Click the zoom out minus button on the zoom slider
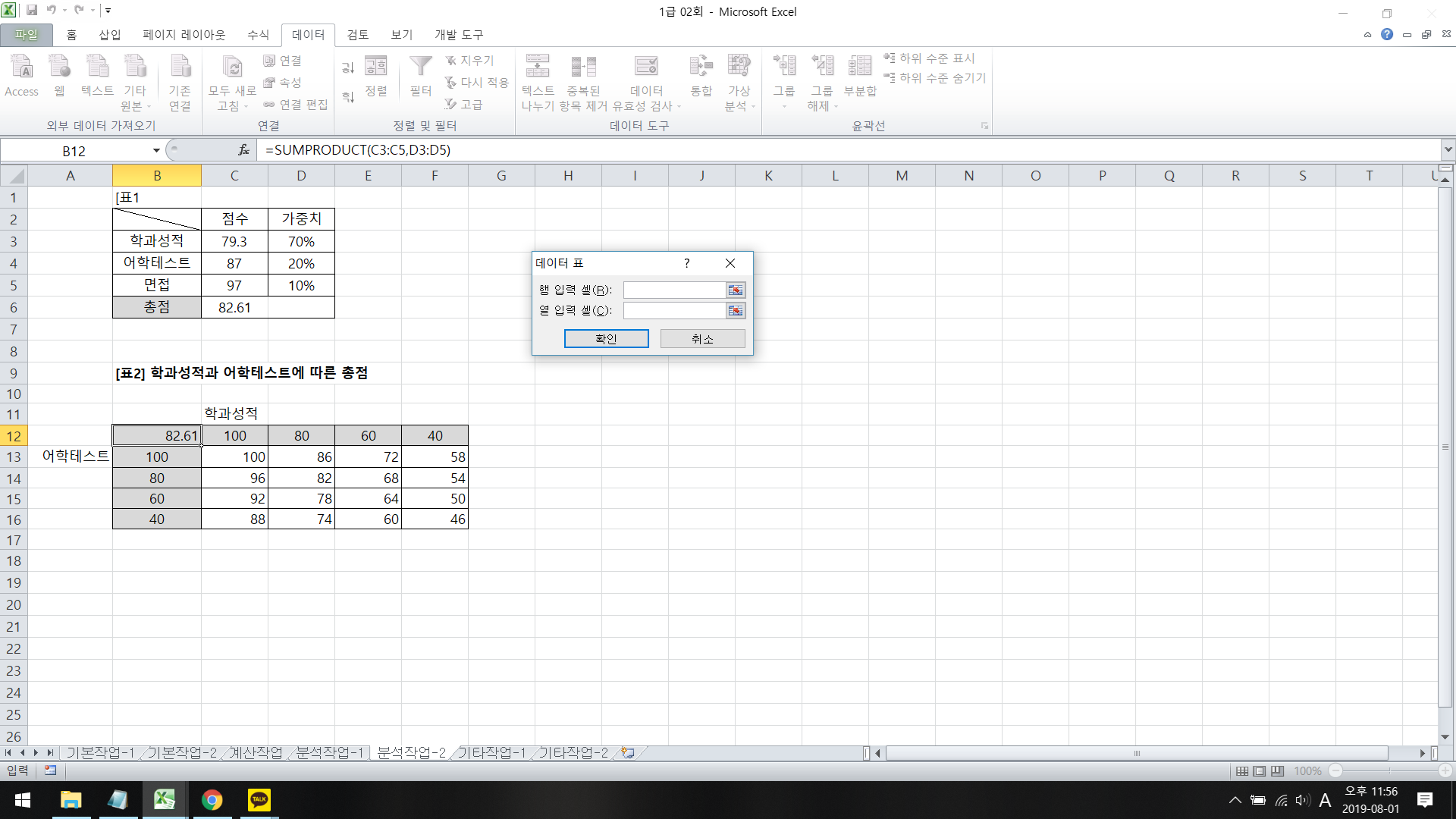This screenshot has width=1456, height=819. pos(1335,771)
